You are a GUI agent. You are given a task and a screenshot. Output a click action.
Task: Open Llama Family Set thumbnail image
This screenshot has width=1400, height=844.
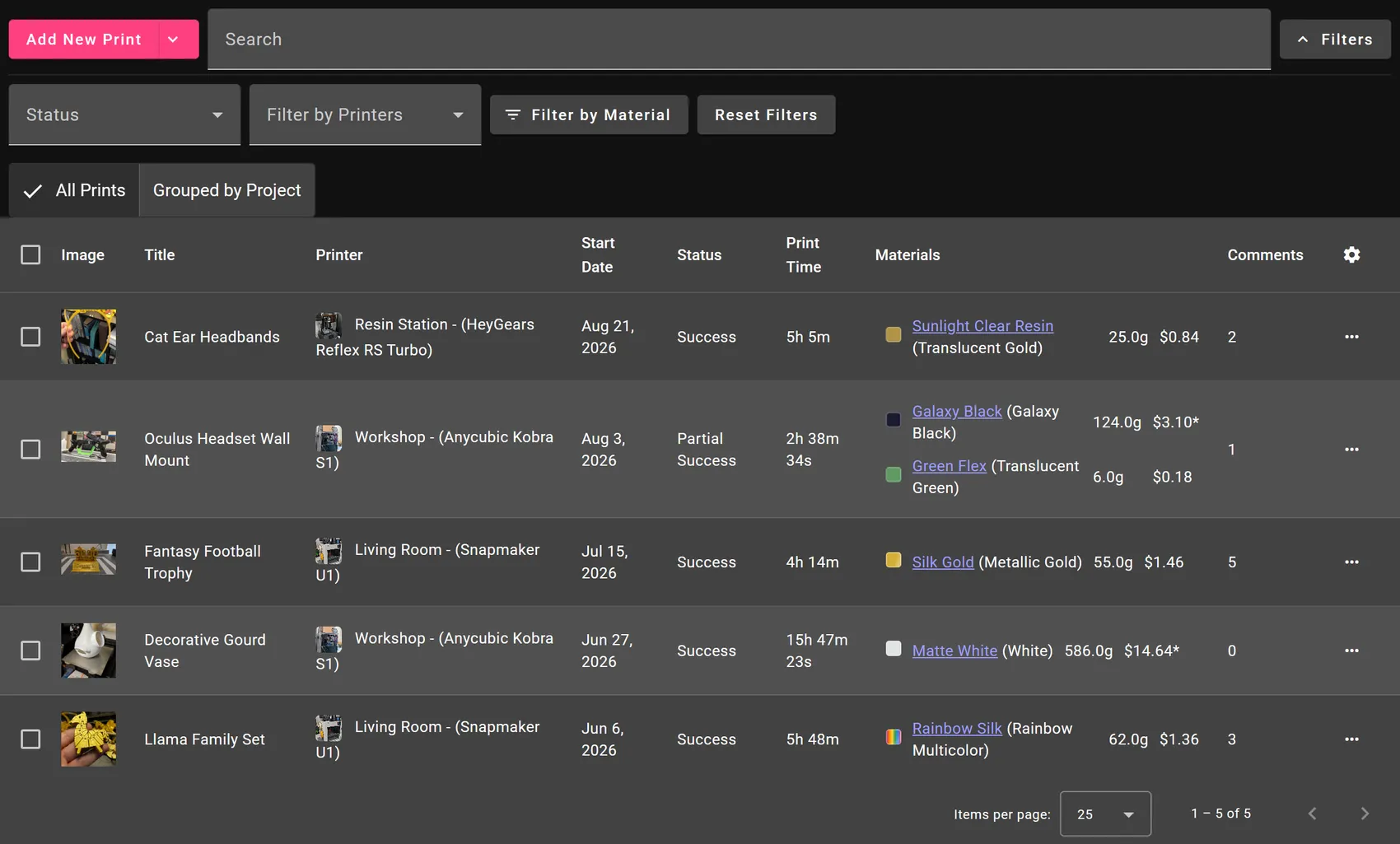click(88, 739)
